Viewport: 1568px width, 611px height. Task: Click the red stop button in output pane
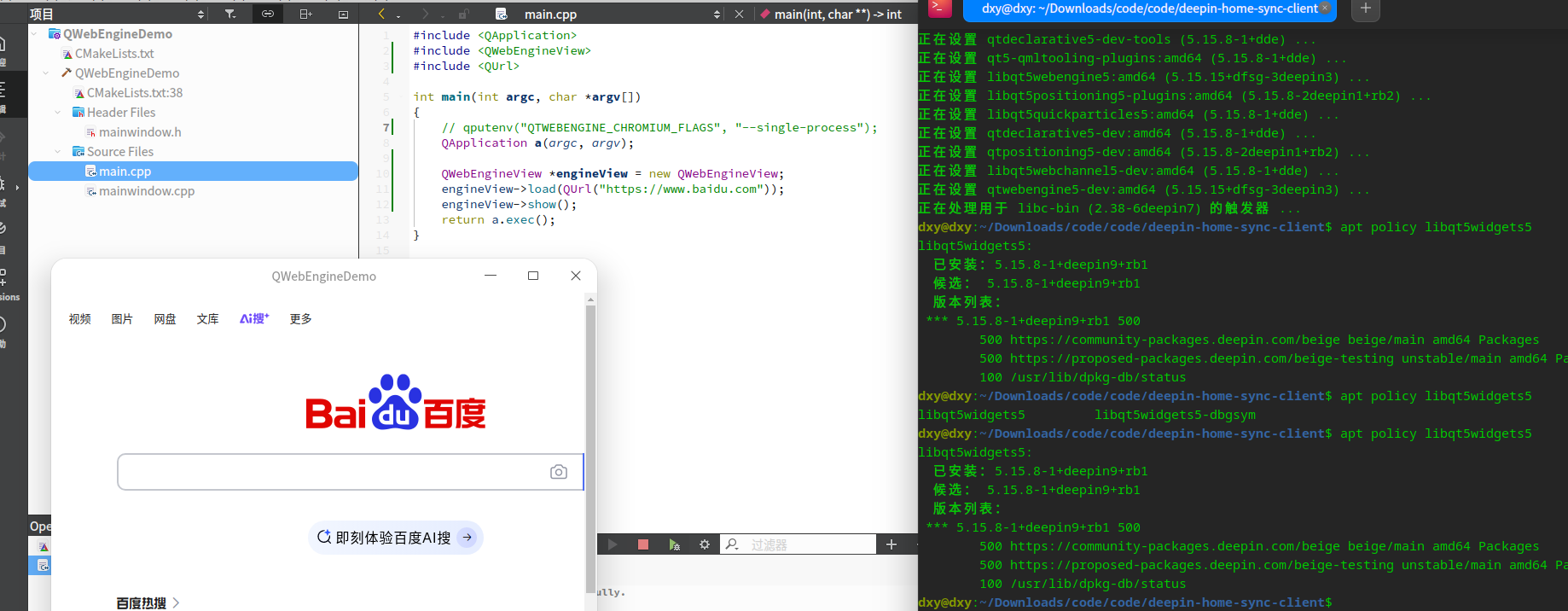643,544
